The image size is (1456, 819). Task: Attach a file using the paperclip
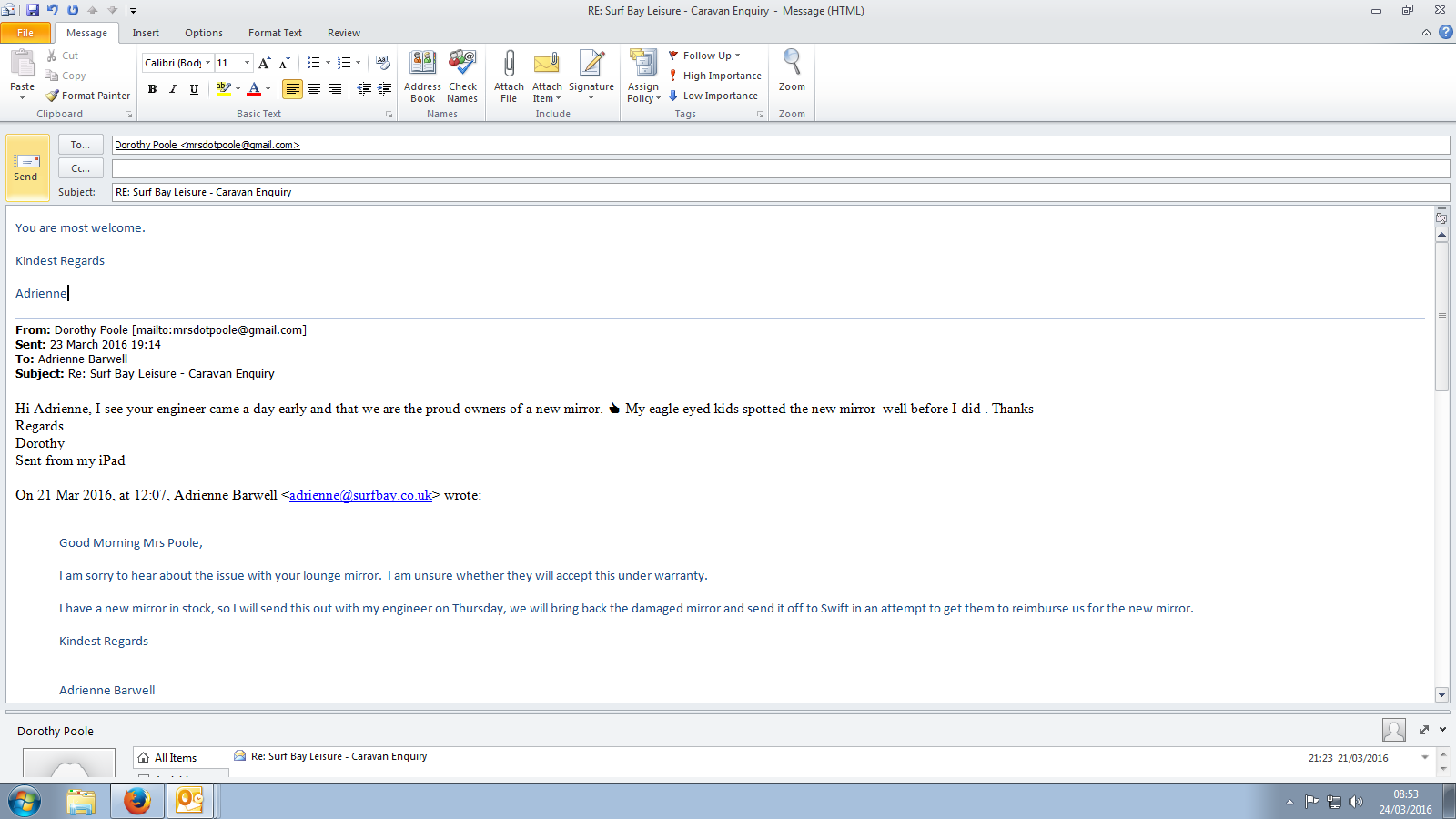509,76
